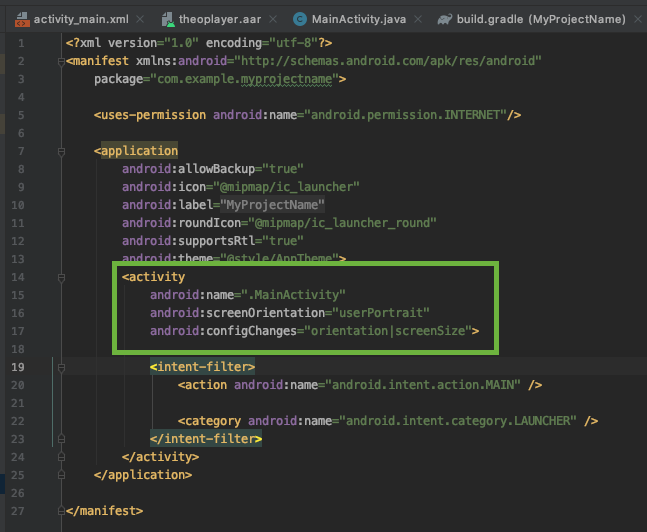Viewport: 647px width, 532px height.
Task: Click line number 19 in the gutter
Action: point(20,367)
